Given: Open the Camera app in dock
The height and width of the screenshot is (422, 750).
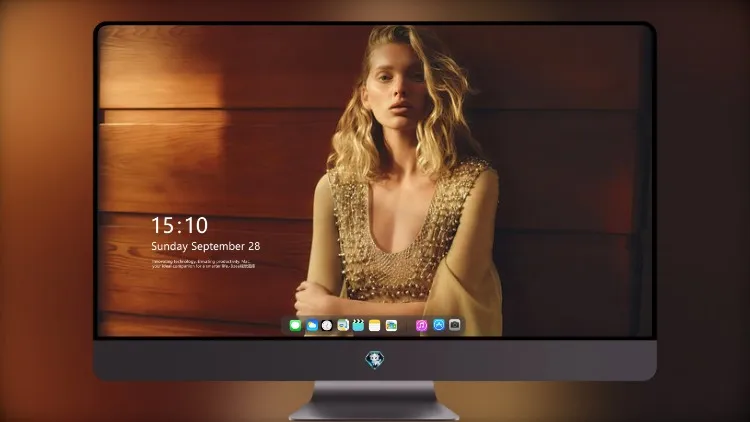Looking at the screenshot, I should point(455,325).
